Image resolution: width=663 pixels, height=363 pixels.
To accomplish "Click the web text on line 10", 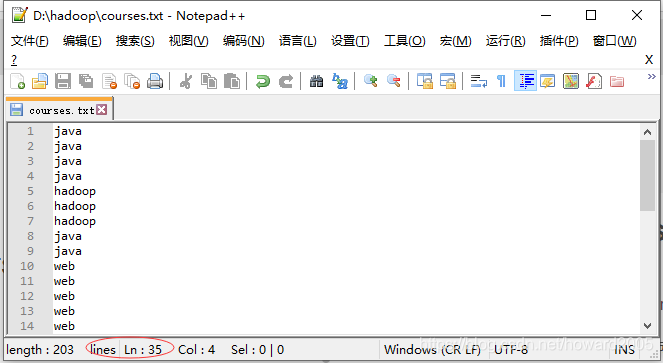I will (x=64, y=266).
